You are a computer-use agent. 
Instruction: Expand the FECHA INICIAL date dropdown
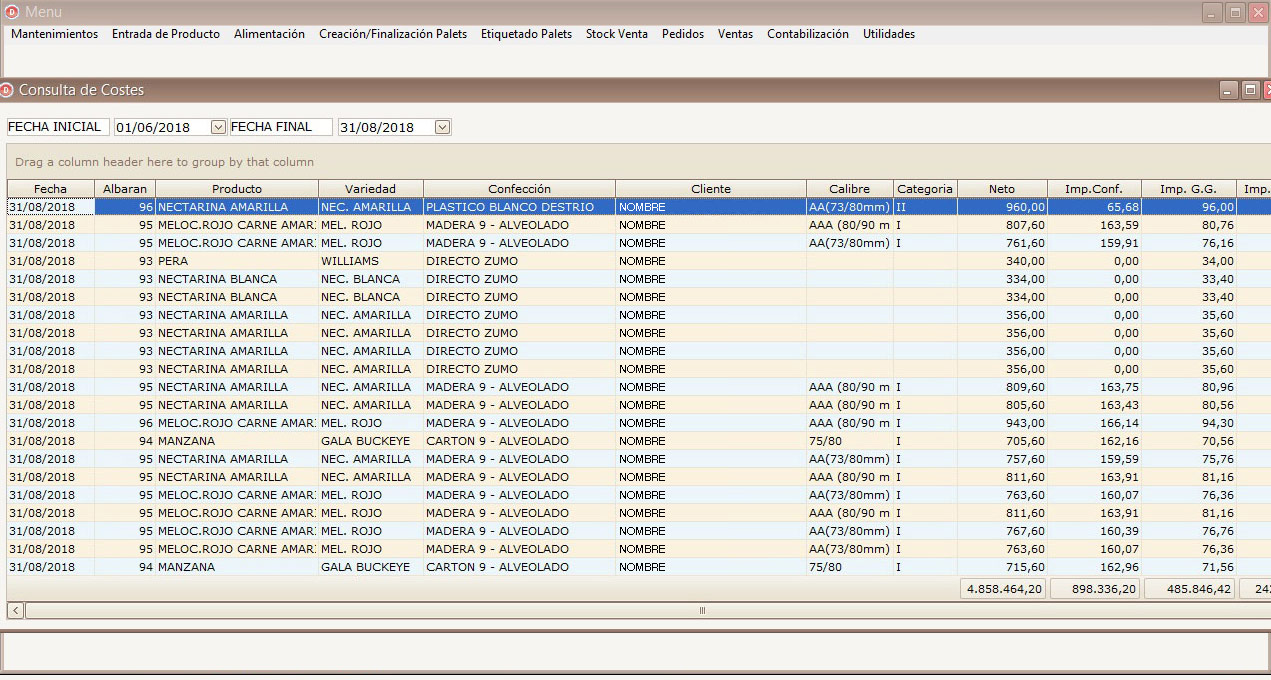[219, 127]
